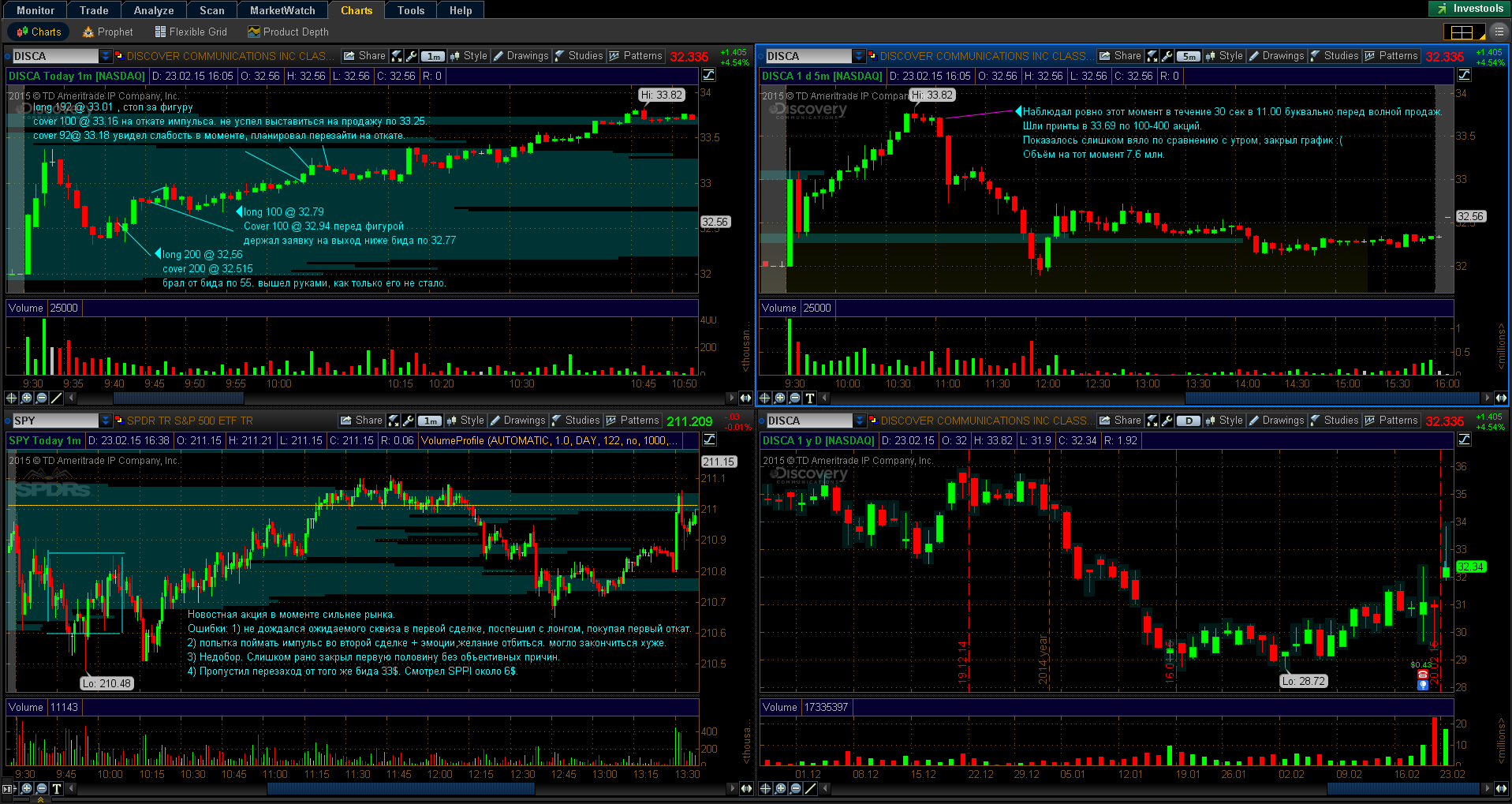Click Share button on SPY chart

[x=361, y=421]
